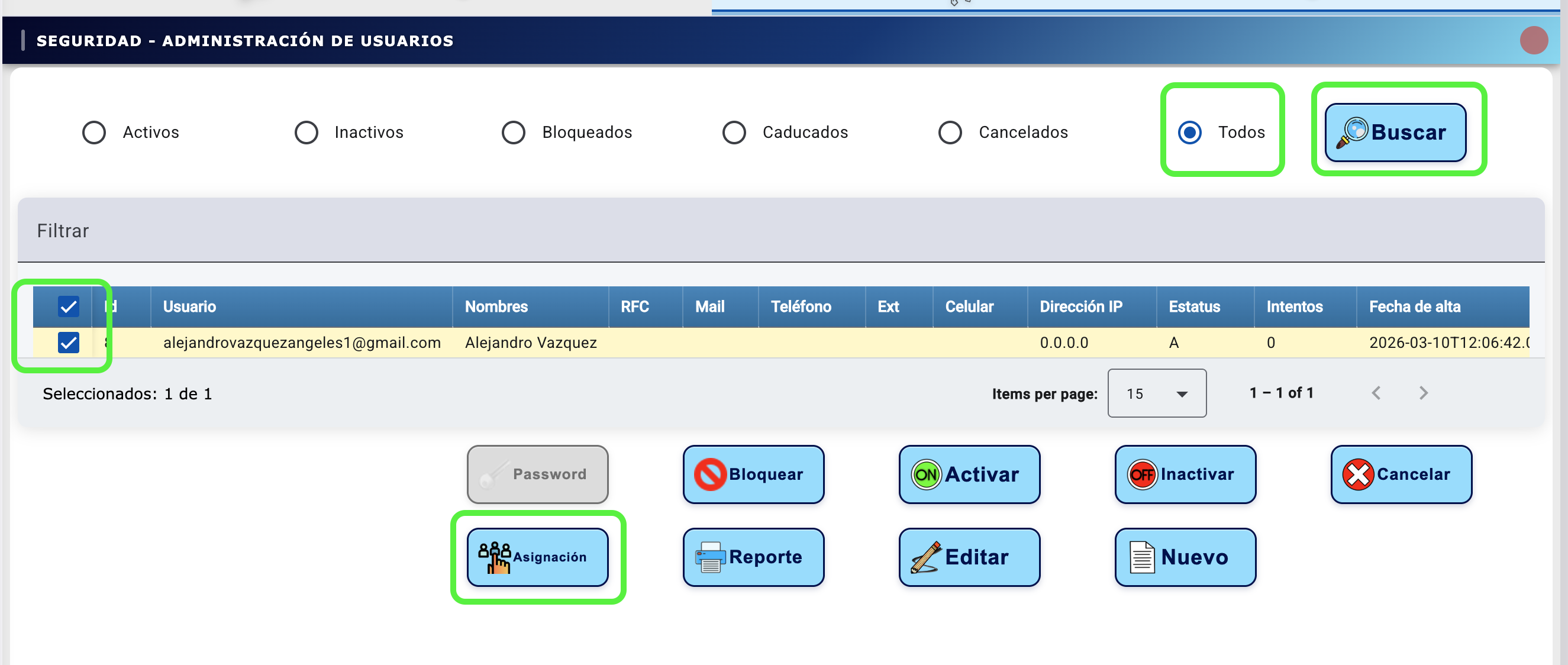Click the pencil icon on Editar

tap(926, 557)
